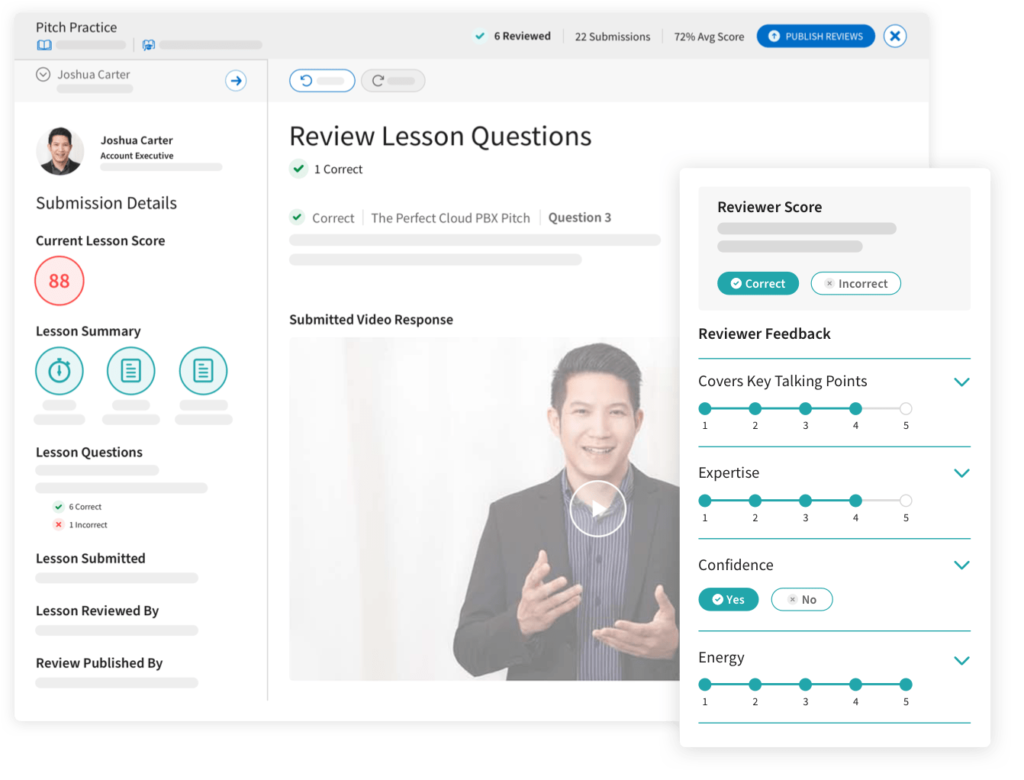Image resolution: width=1024 pixels, height=780 pixels.
Task: Select No for Confidence
Action: coord(801,600)
